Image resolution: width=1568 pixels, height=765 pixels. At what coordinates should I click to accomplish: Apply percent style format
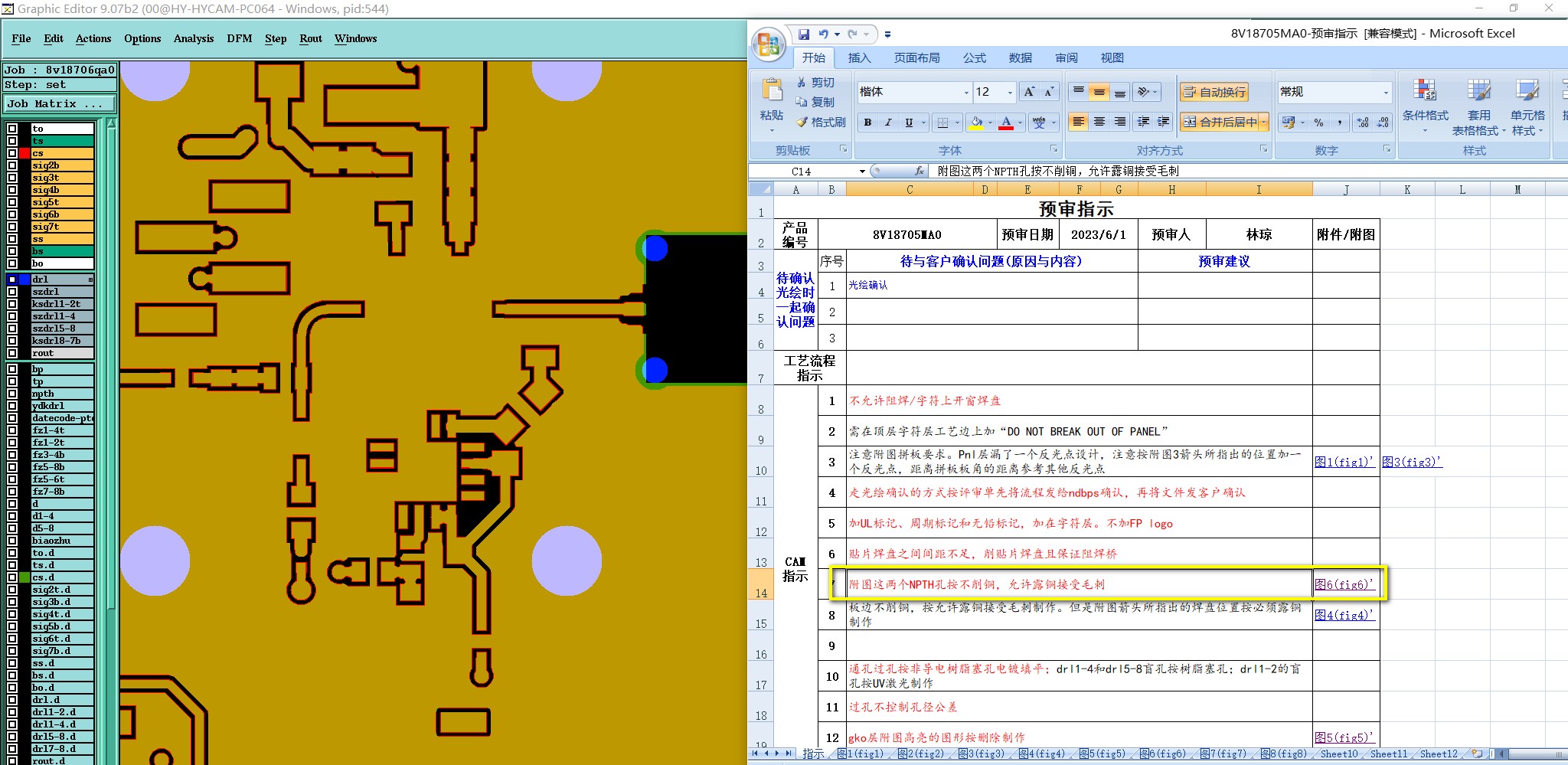coord(1318,123)
